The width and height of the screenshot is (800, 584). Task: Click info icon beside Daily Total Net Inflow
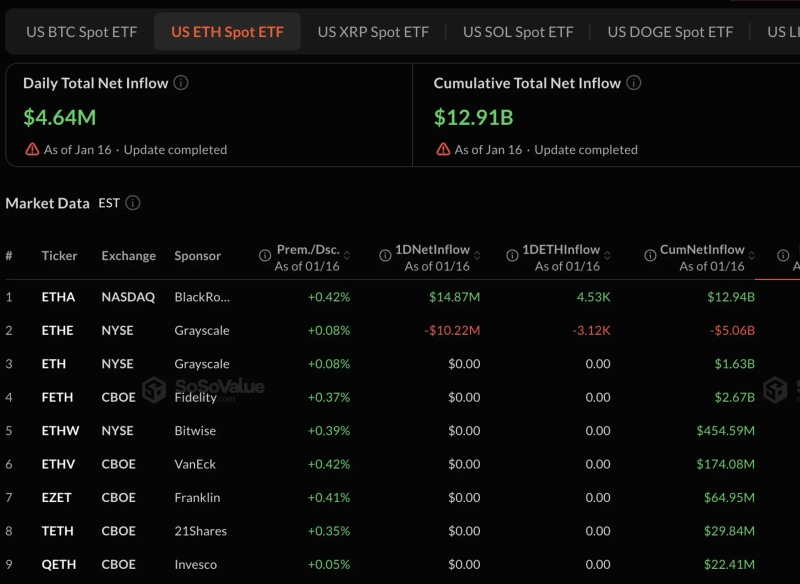pos(181,84)
